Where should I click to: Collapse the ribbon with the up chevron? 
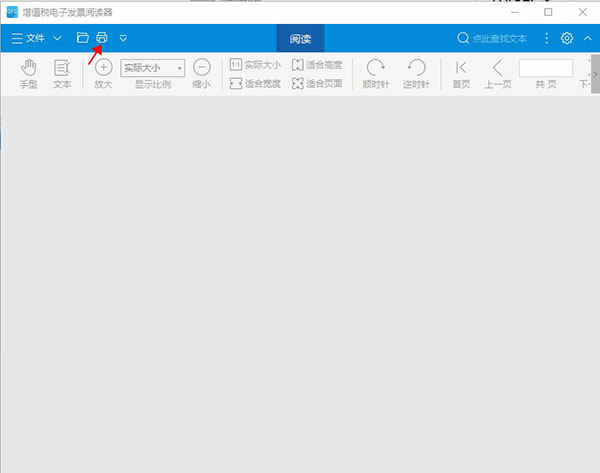point(588,38)
